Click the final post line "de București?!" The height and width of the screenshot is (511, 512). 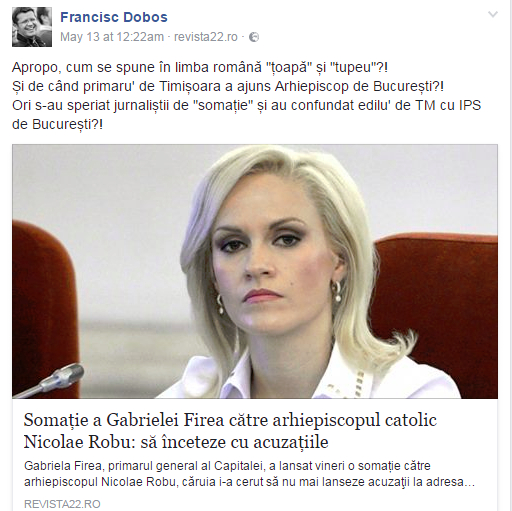[57, 125]
